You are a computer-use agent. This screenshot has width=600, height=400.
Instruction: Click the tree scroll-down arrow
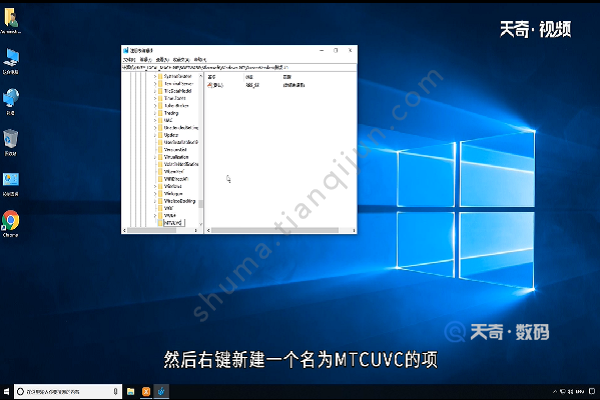pos(201,224)
